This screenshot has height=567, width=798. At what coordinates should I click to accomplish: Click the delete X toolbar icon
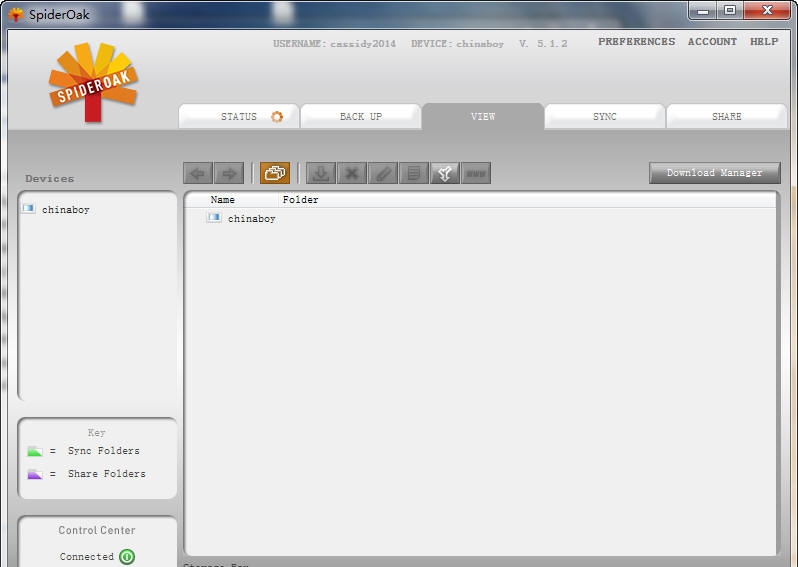pos(352,174)
